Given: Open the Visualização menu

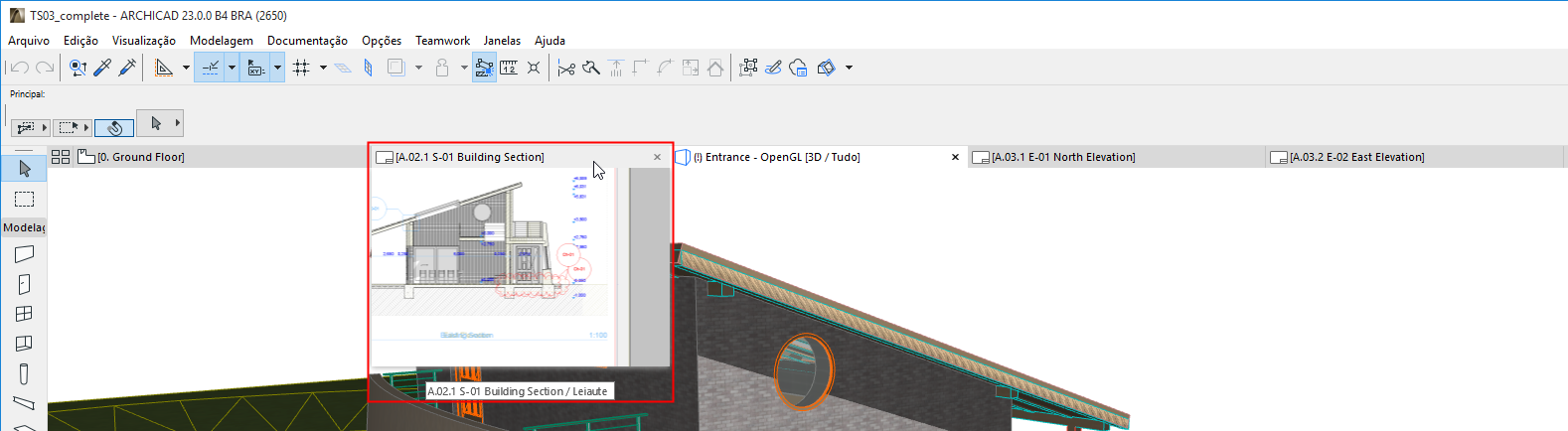Looking at the screenshot, I should tap(144, 41).
